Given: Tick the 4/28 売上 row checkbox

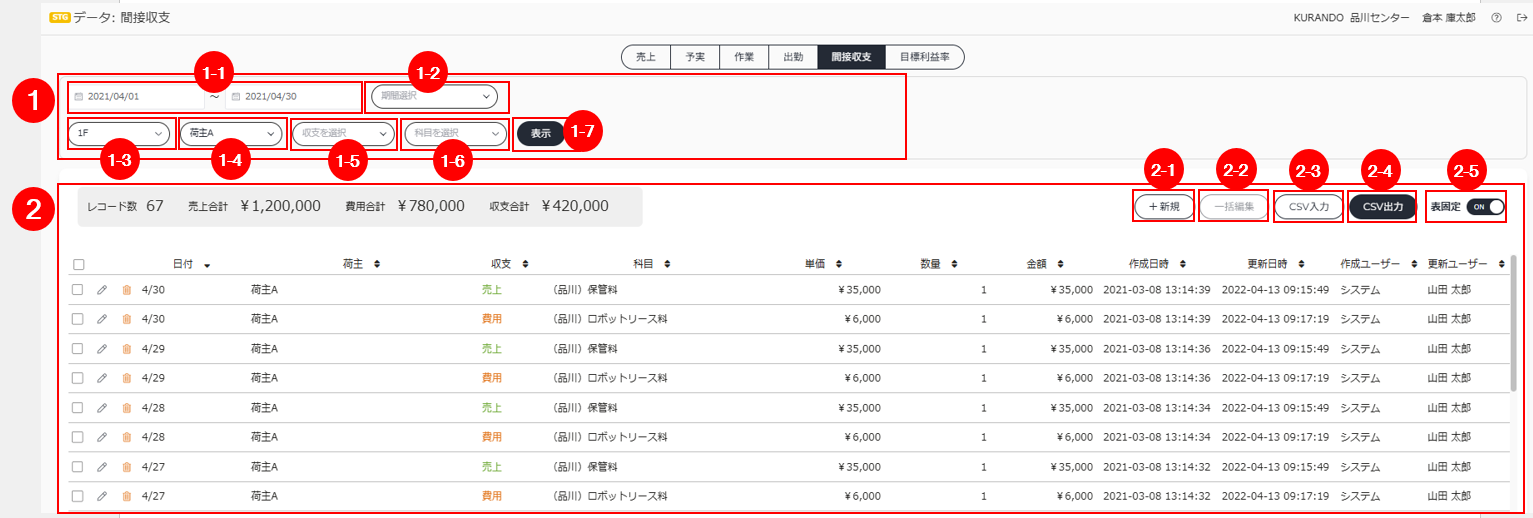Looking at the screenshot, I should point(78,408).
